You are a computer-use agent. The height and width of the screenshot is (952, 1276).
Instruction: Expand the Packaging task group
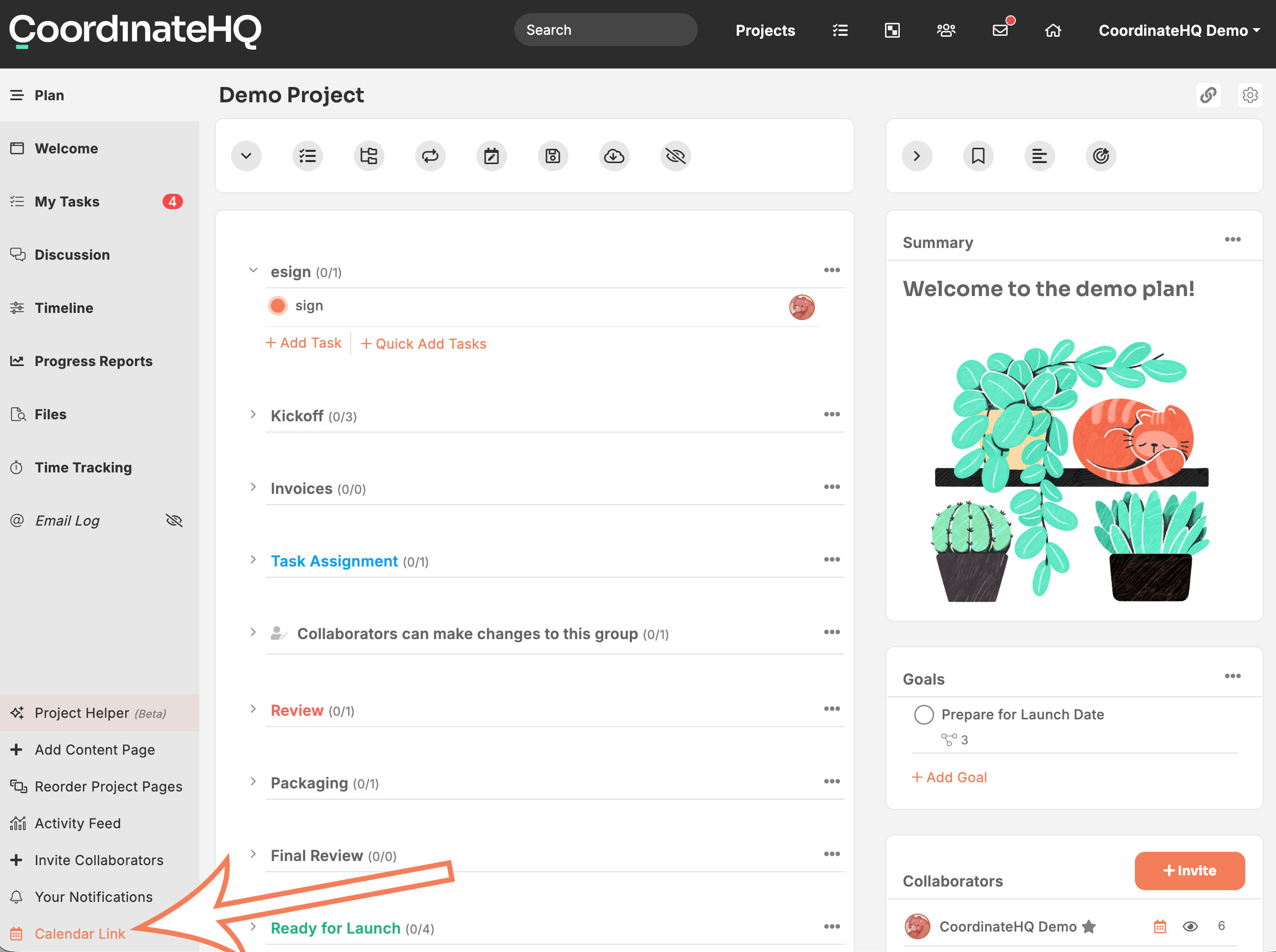pyautogui.click(x=253, y=781)
